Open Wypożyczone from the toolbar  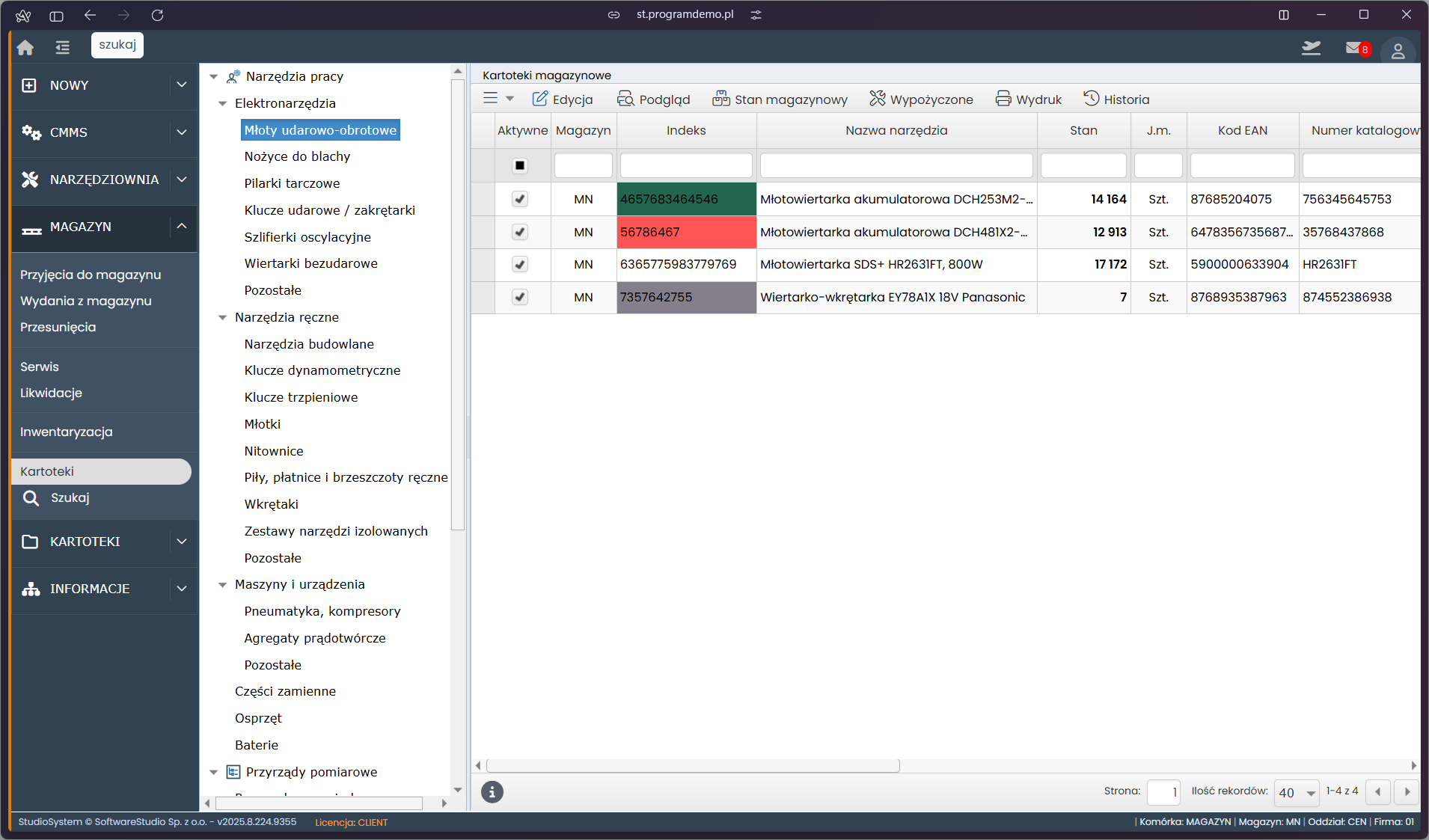pos(921,99)
